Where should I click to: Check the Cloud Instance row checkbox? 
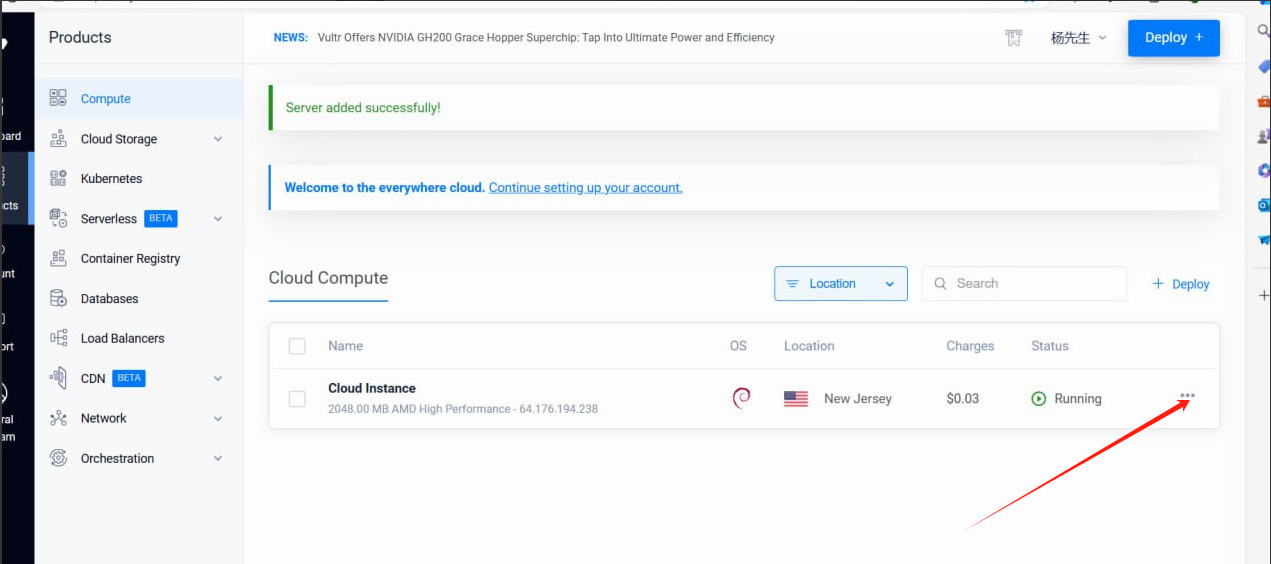(x=297, y=399)
